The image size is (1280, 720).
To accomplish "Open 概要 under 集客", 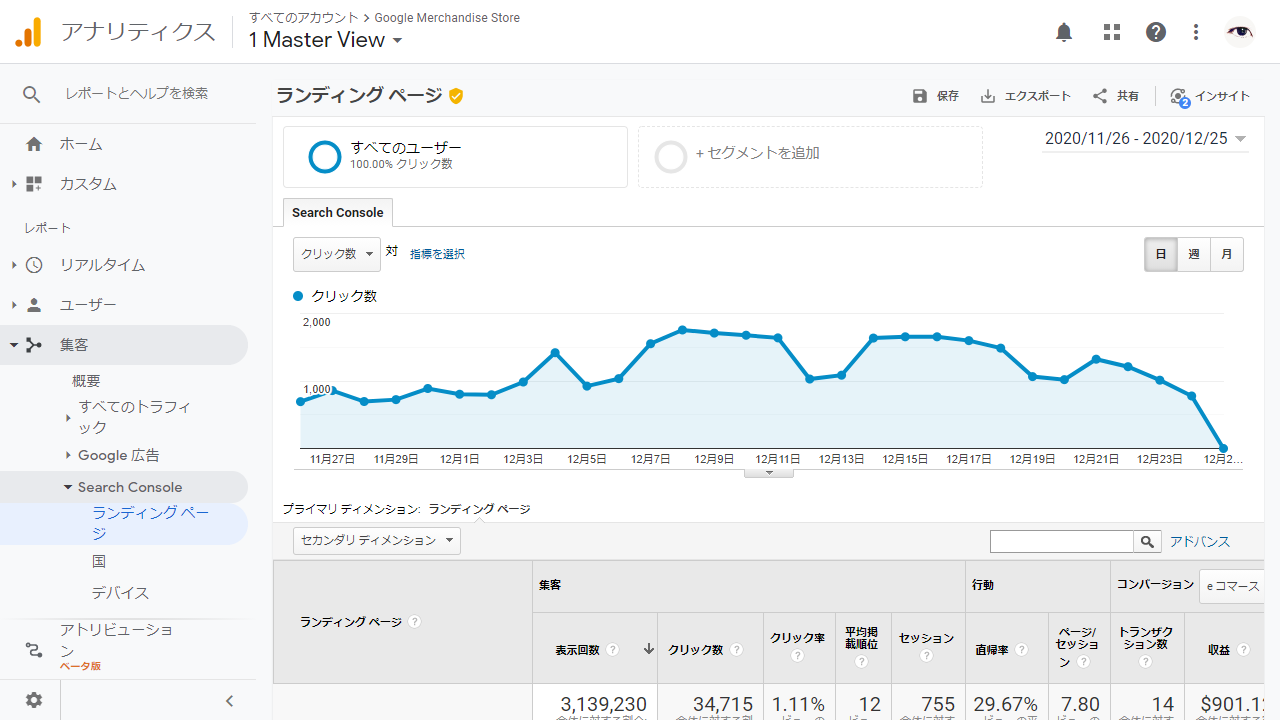I will [x=86, y=381].
